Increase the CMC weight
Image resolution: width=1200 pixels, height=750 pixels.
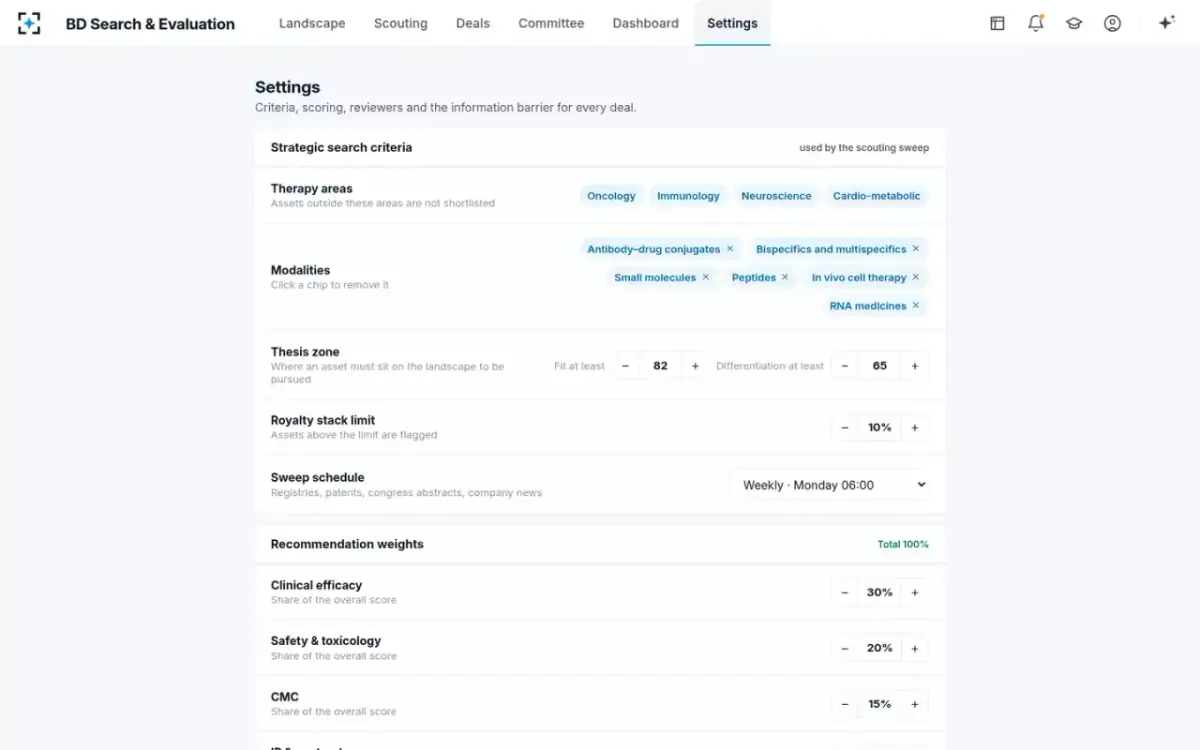(914, 704)
